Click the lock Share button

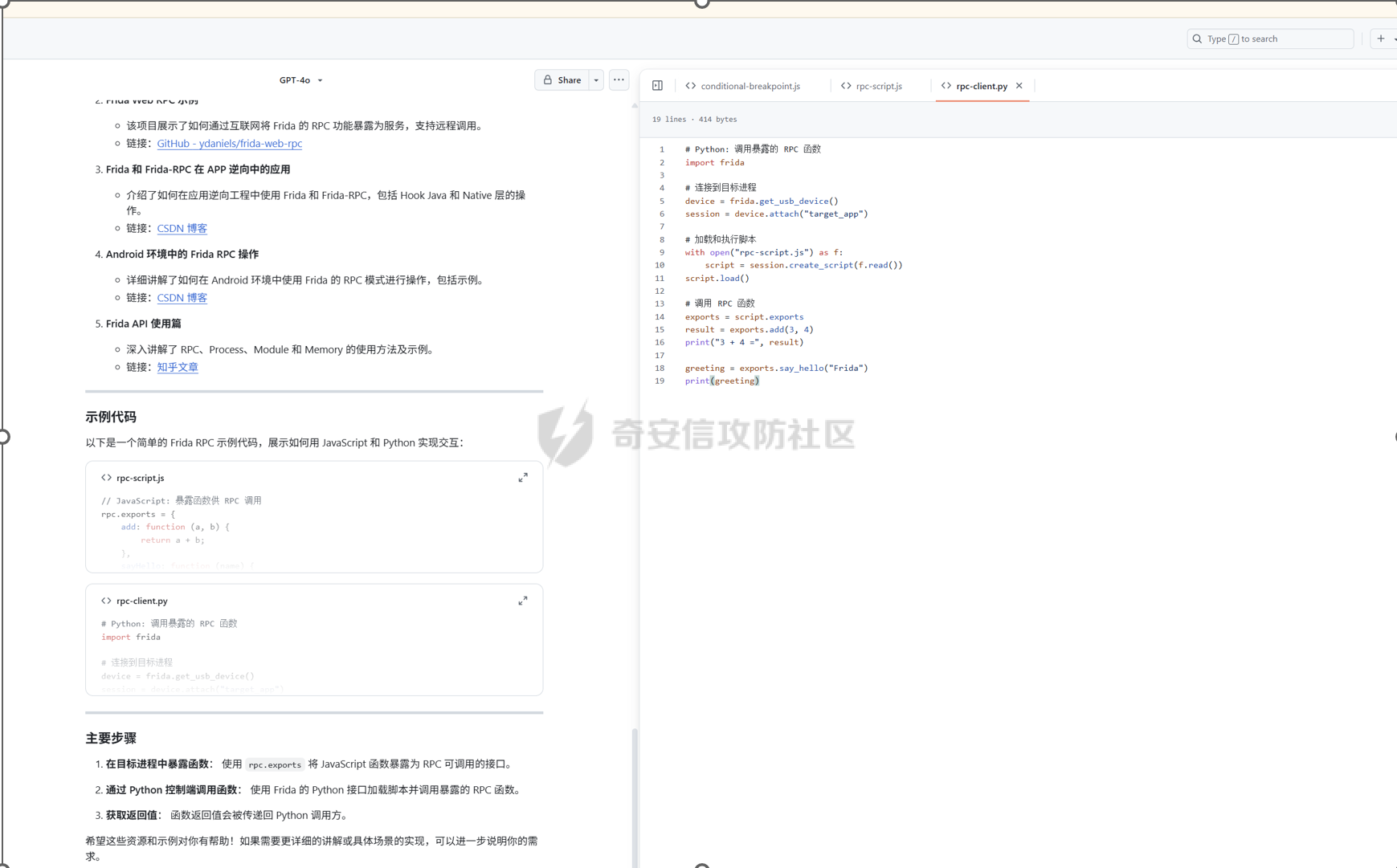pos(562,79)
